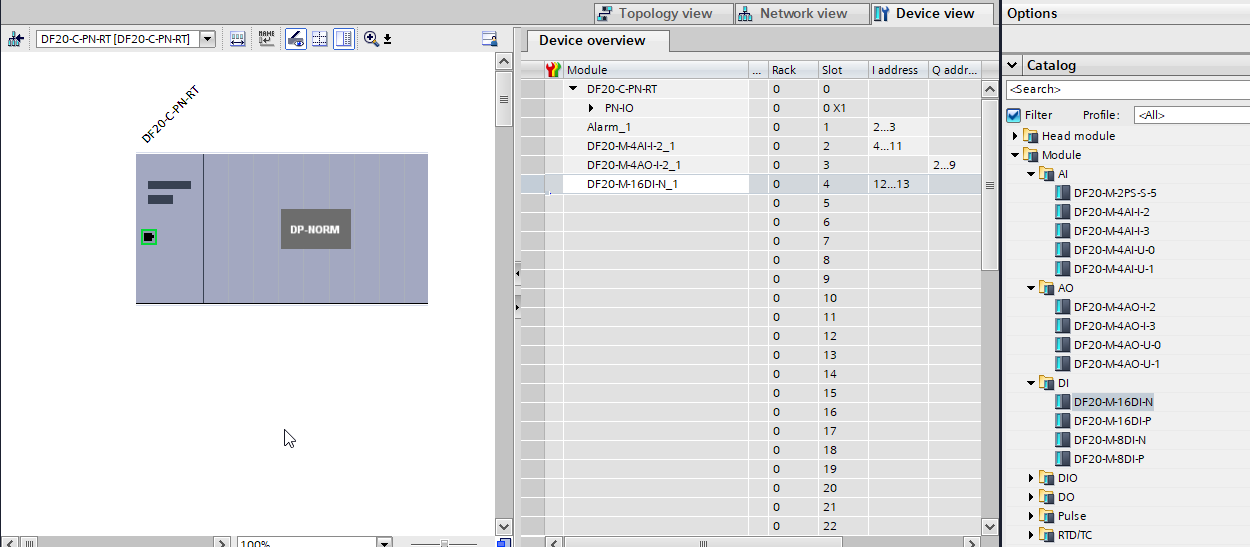Toggle the show page breaks button
Image resolution: width=1250 pixels, height=547 pixels.
[320, 39]
